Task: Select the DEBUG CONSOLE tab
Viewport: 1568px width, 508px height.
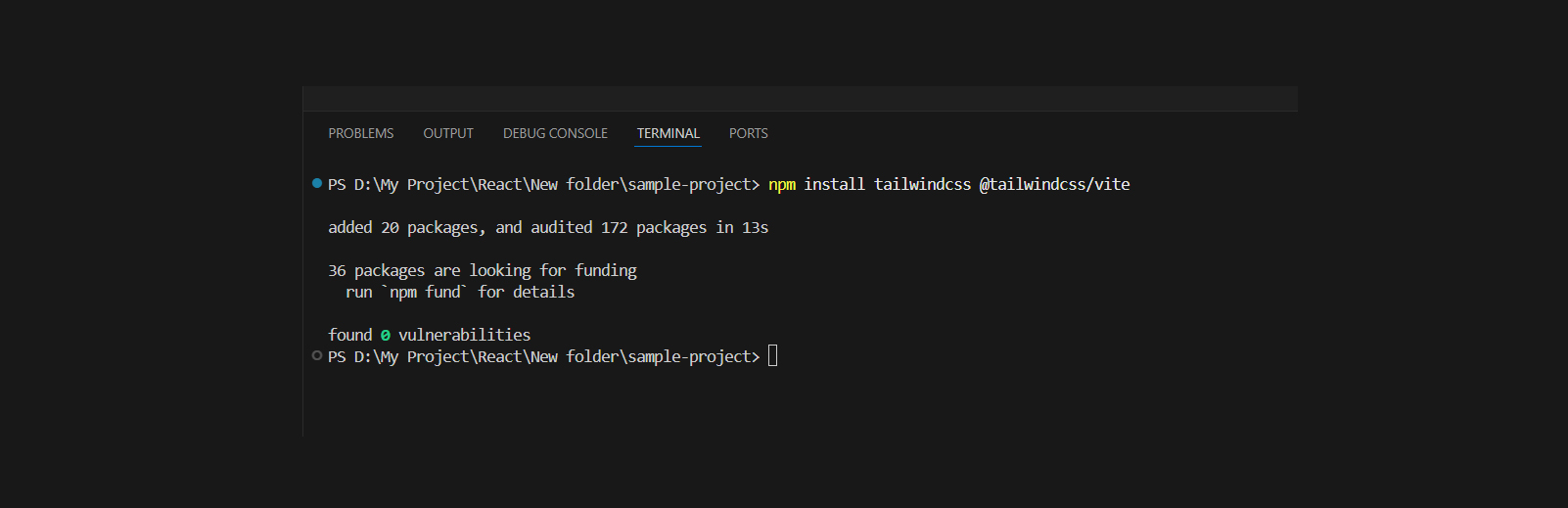Action: (x=555, y=133)
